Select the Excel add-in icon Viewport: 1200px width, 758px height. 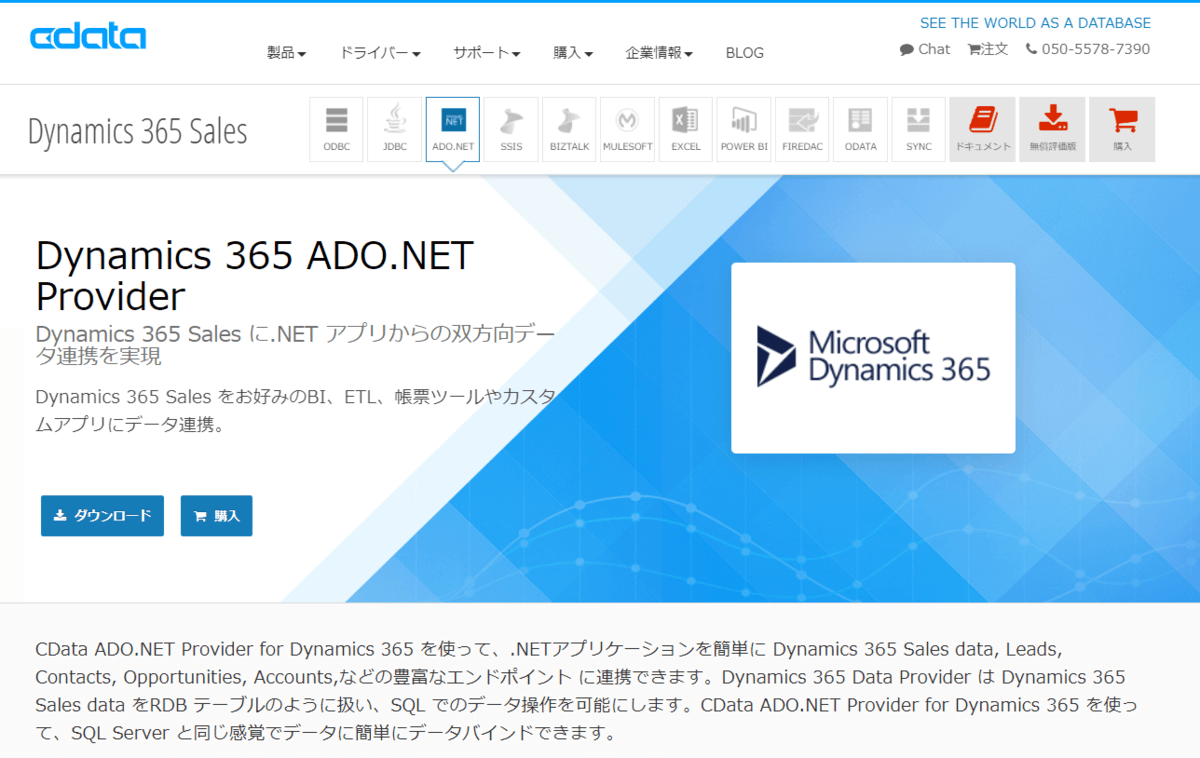686,129
